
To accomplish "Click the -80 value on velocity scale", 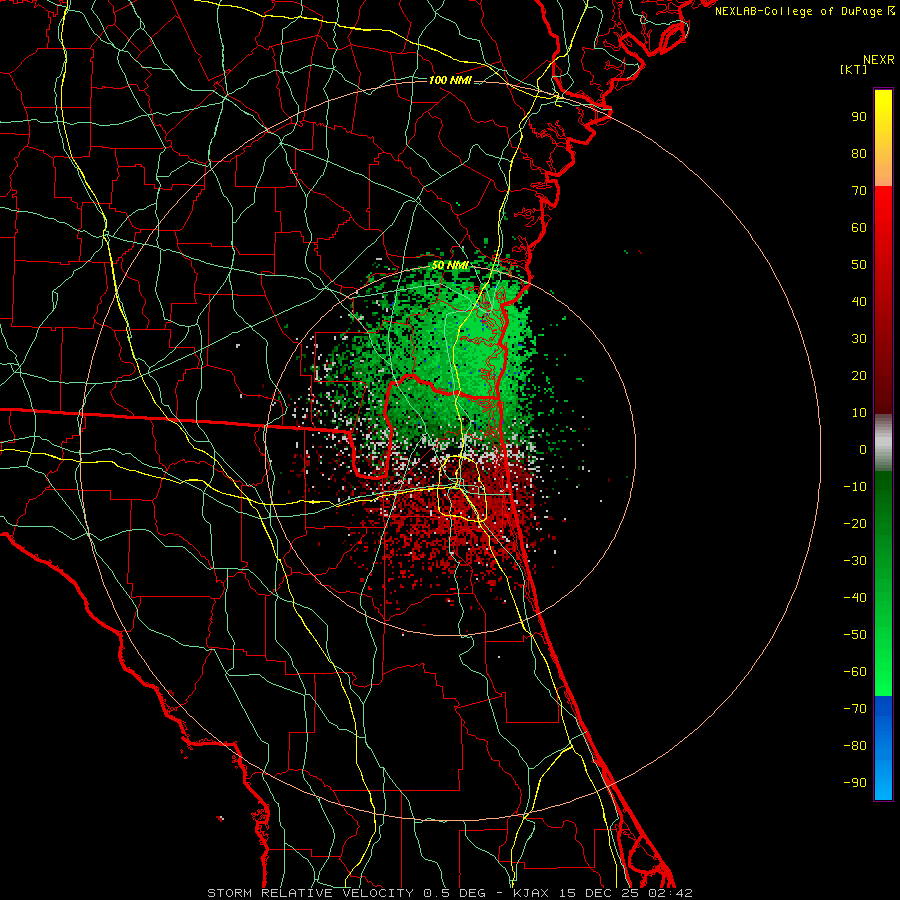I will pos(855,746).
